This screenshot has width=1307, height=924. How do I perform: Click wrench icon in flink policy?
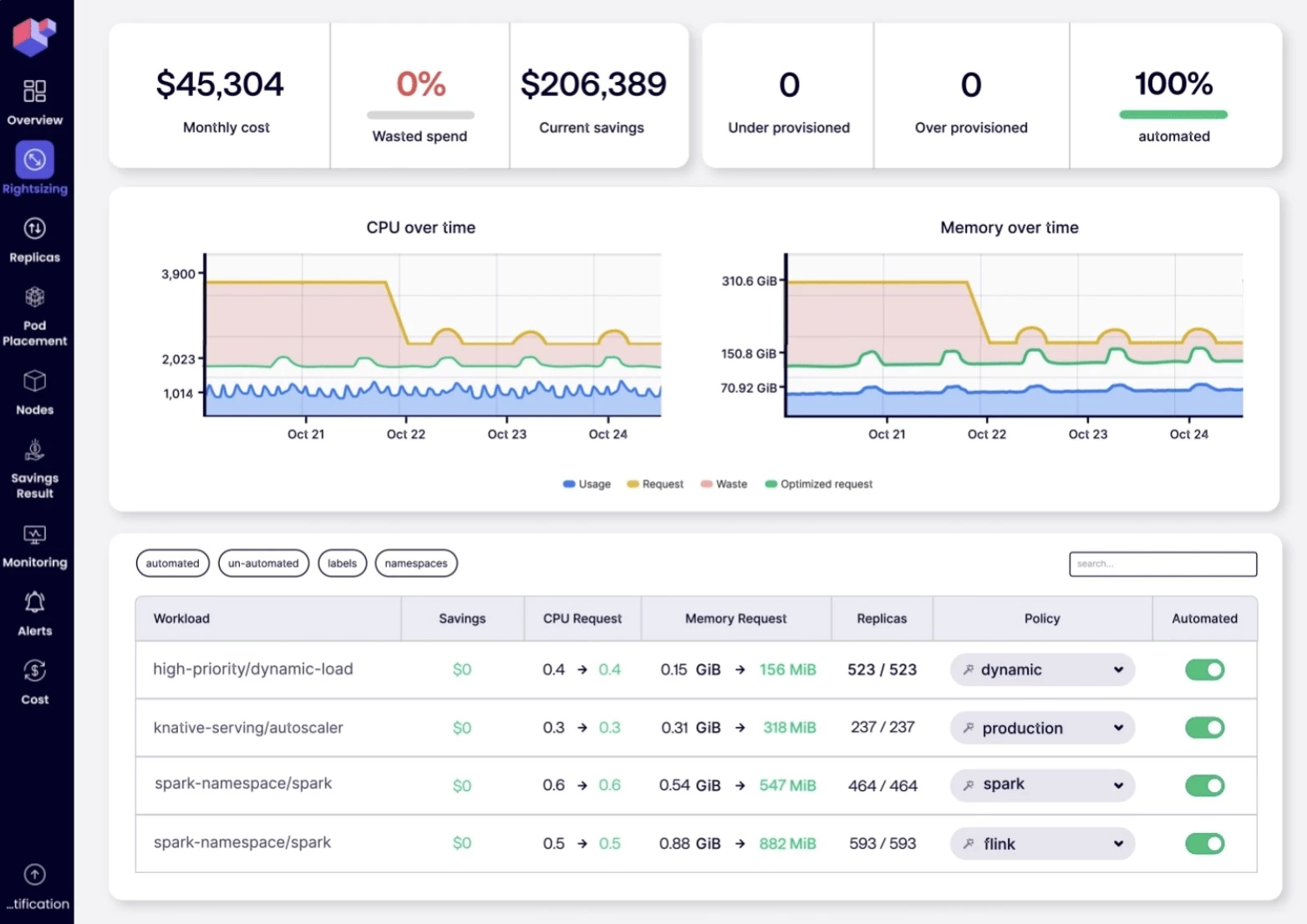[x=969, y=844]
